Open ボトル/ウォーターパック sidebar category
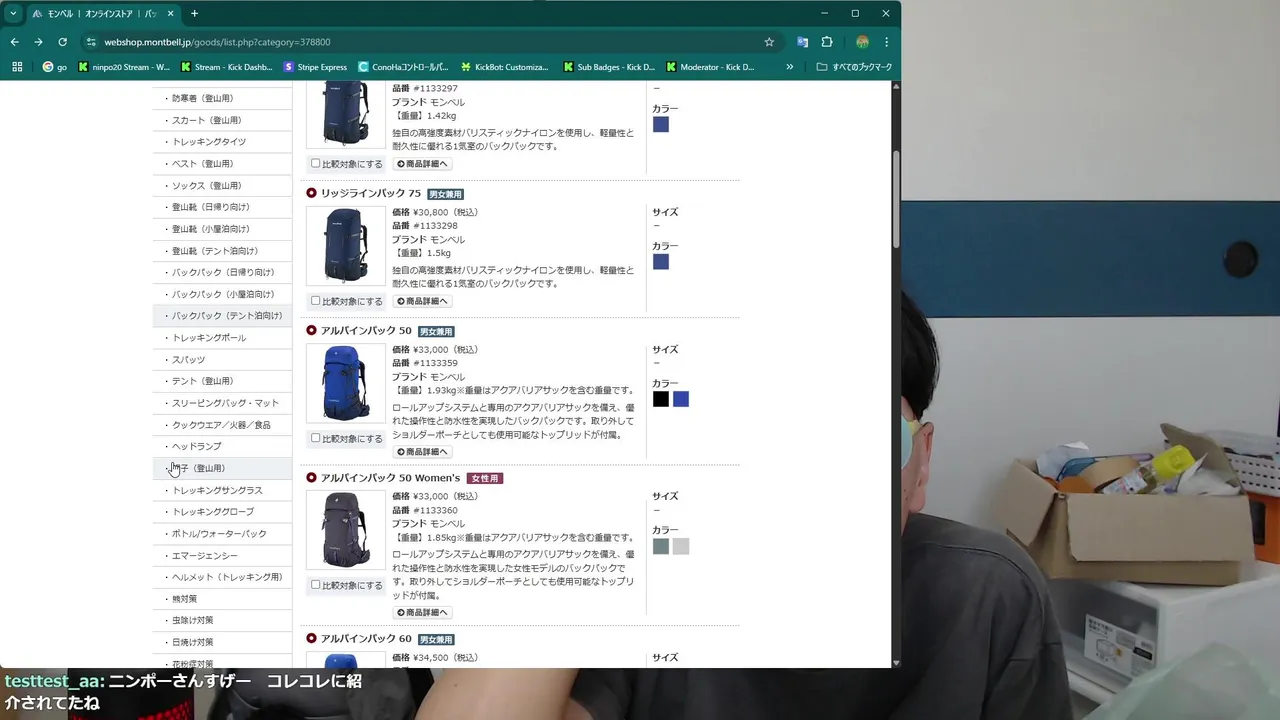The height and width of the screenshot is (720, 1280). [220, 533]
